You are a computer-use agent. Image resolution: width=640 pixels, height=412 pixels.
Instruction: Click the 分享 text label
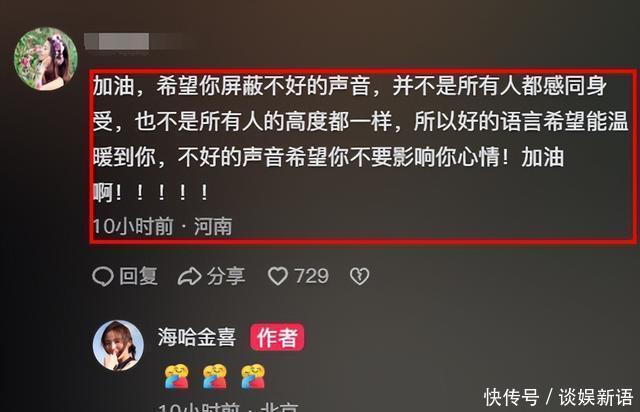point(226,276)
